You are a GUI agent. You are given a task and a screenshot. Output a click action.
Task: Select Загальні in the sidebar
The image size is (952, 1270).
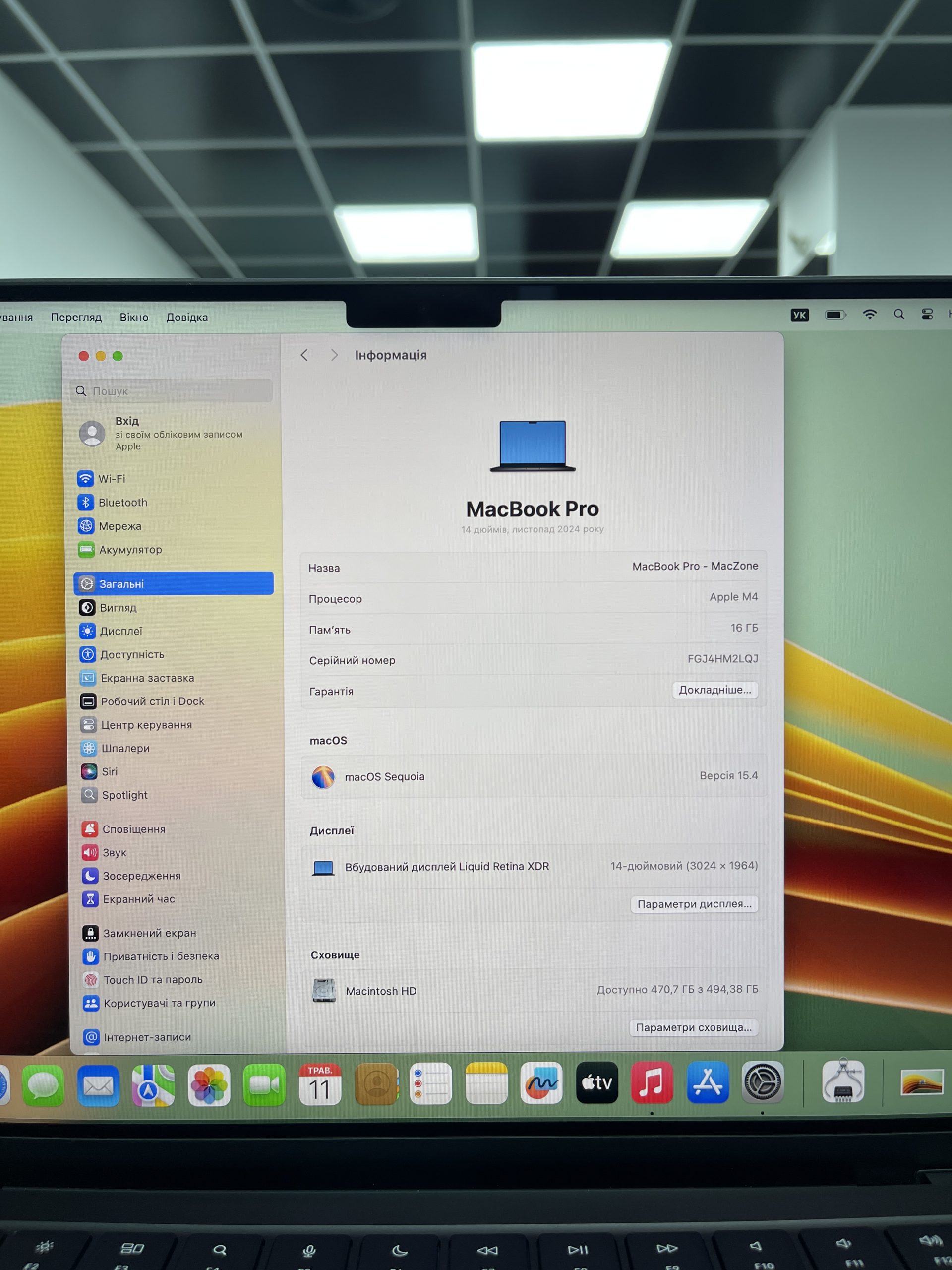click(x=174, y=583)
